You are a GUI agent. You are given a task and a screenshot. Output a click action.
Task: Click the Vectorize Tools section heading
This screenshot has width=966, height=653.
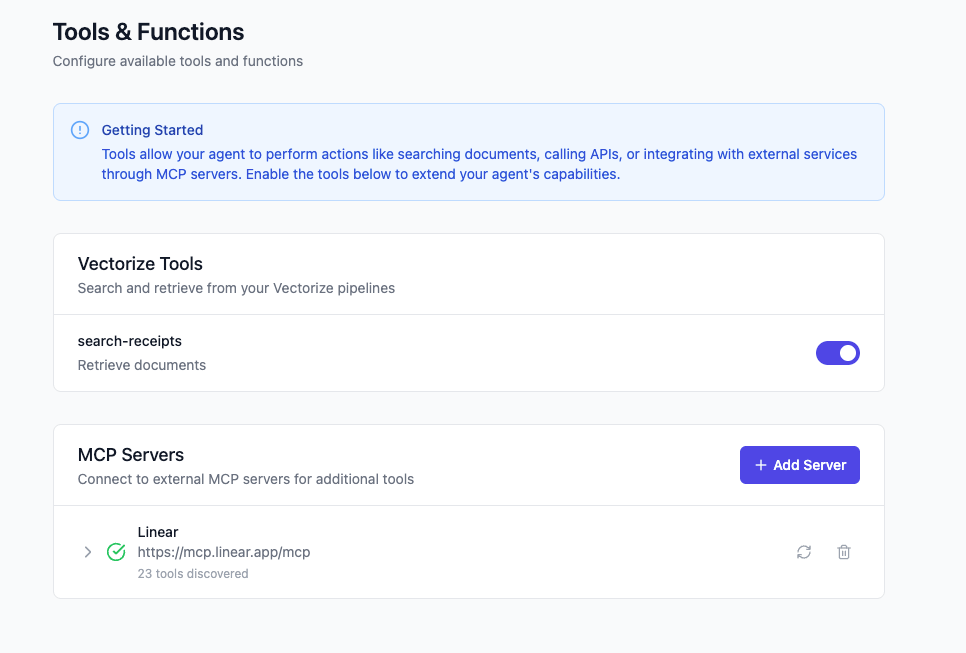coord(140,263)
